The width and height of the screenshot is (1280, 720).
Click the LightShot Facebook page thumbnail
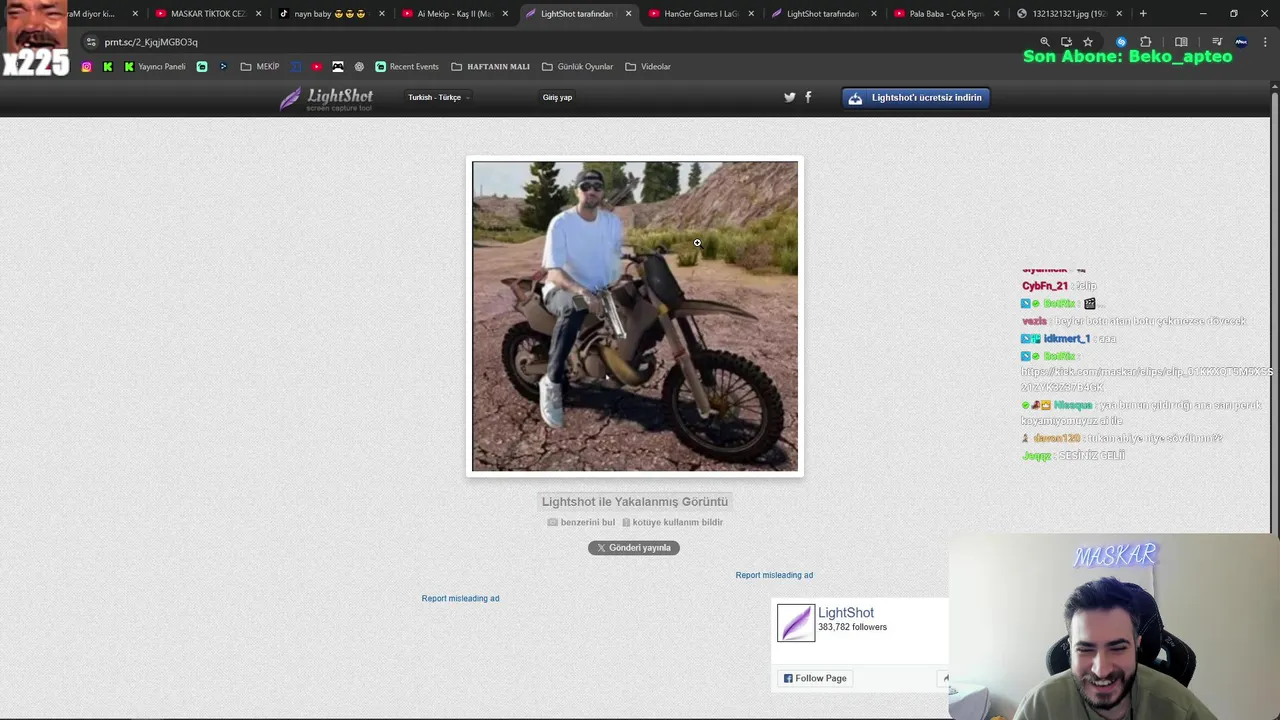coord(796,623)
